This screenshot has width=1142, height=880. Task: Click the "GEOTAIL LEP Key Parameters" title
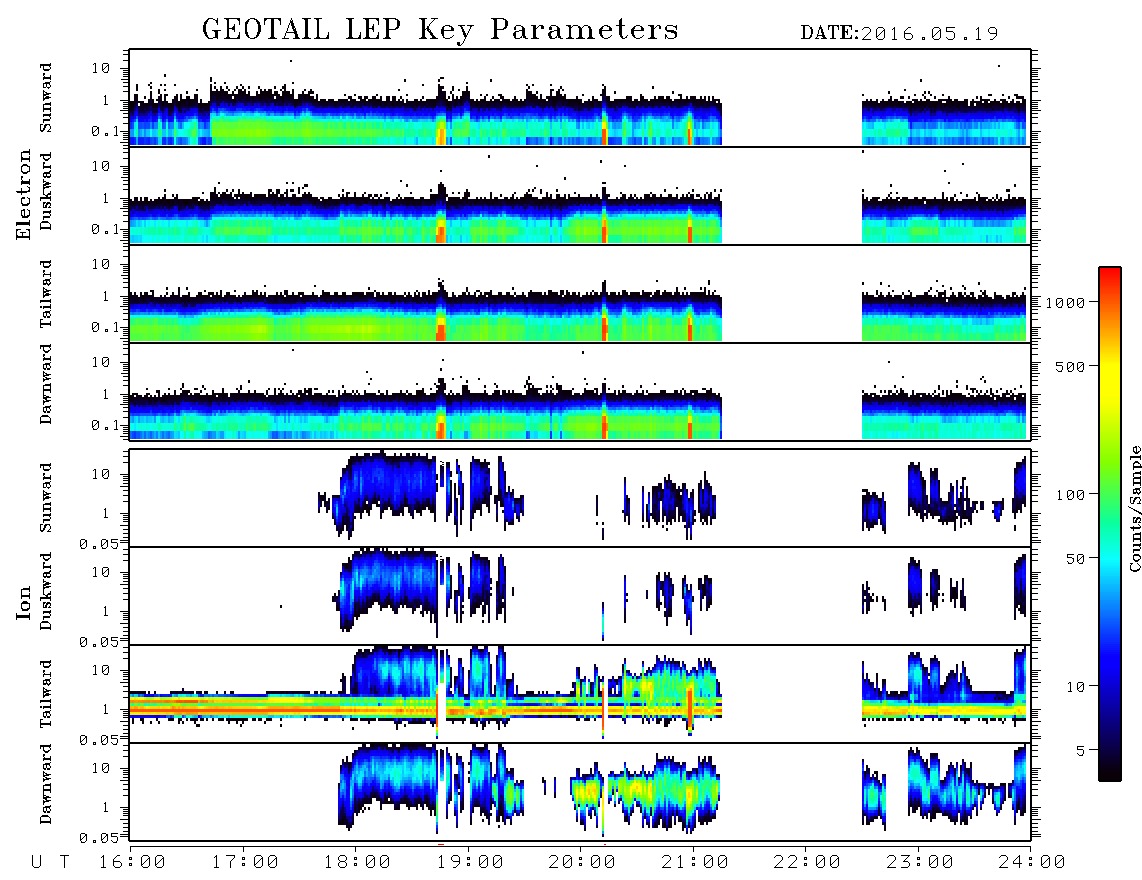click(x=440, y=31)
